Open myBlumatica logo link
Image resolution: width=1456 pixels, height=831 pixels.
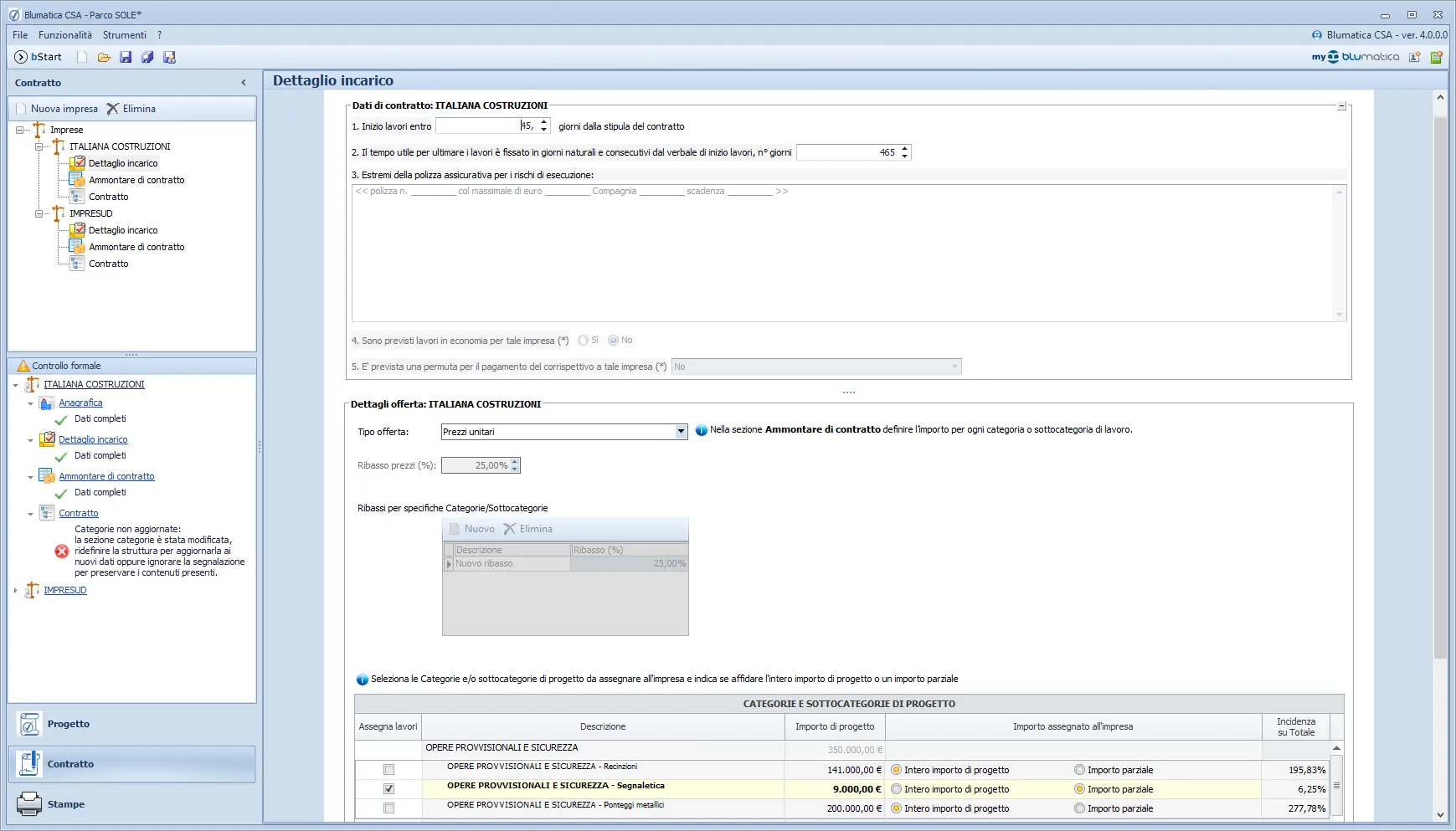tap(1356, 57)
